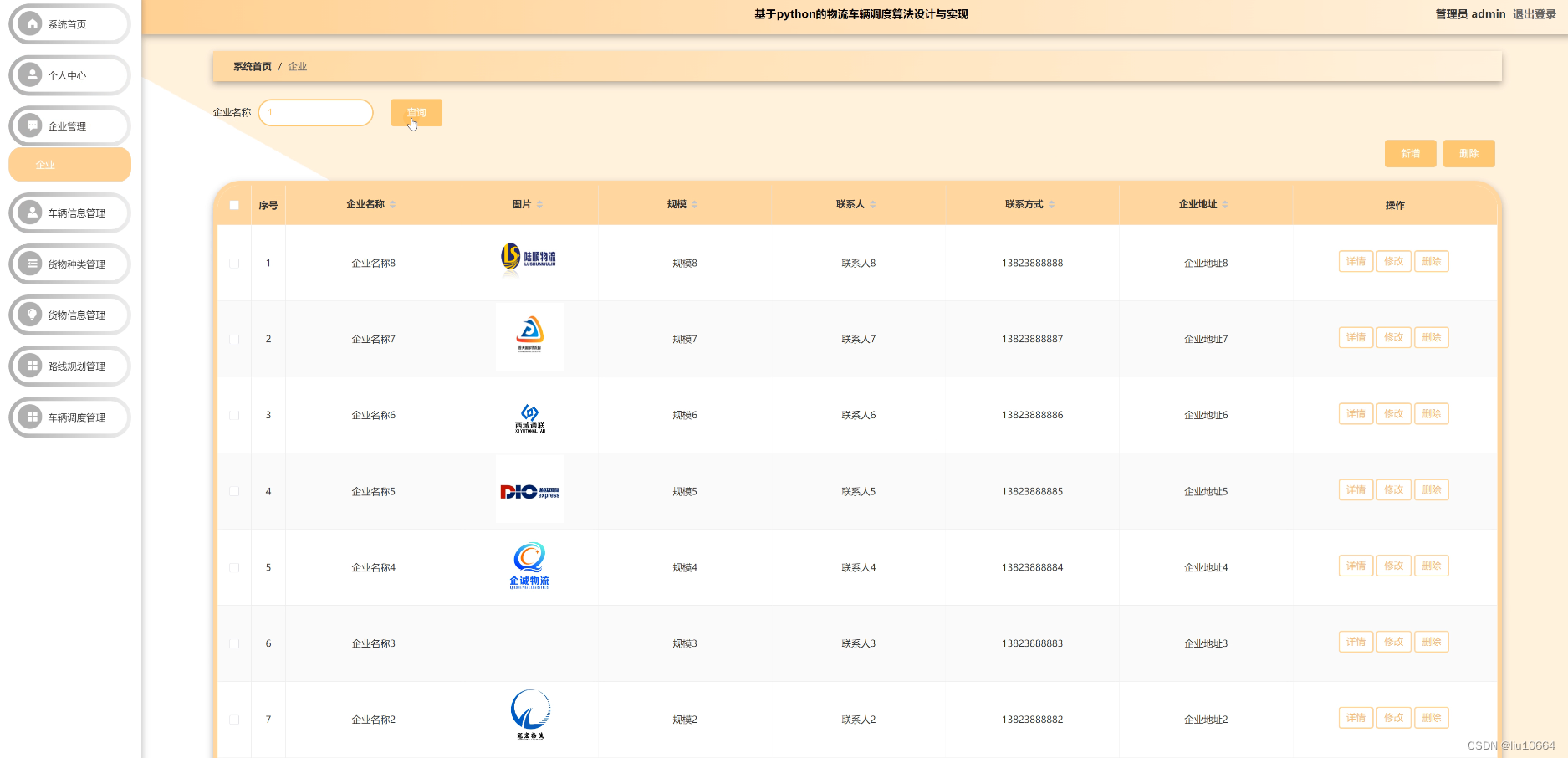Sort the table by 企业名称 column
Image resolution: width=1568 pixels, height=758 pixels.
click(x=392, y=203)
